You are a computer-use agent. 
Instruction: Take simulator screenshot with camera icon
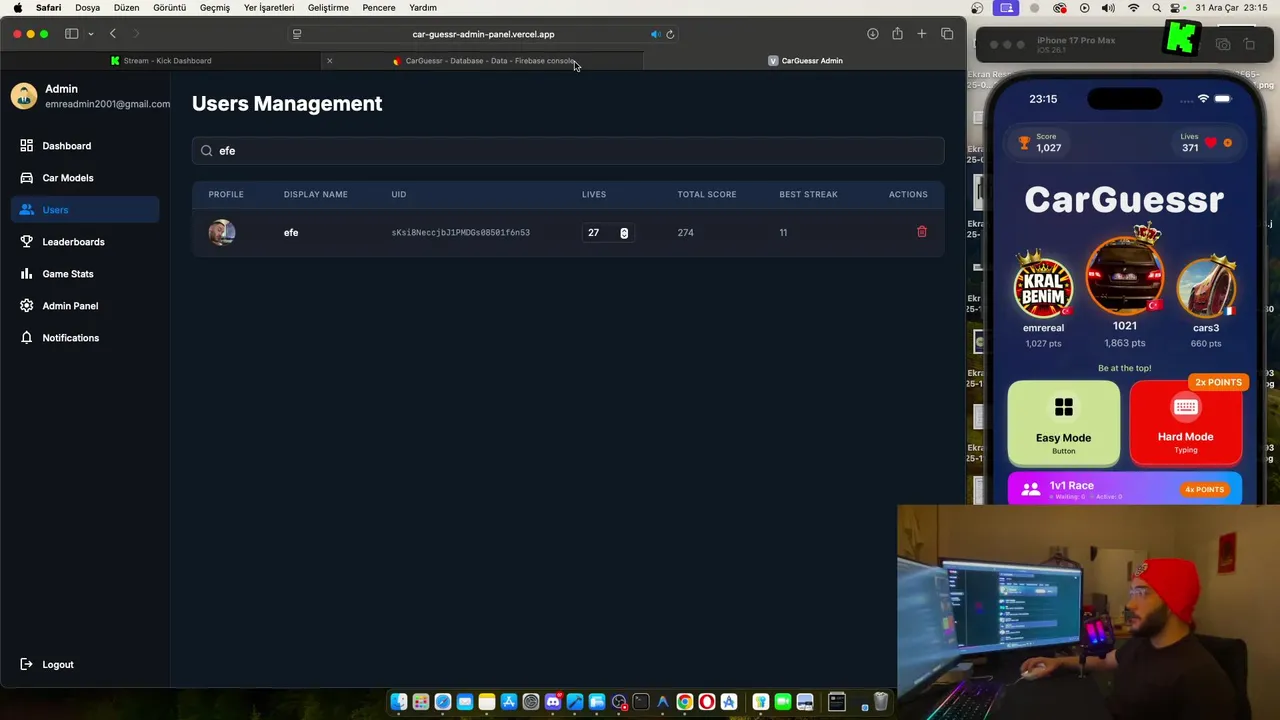(x=1223, y=45)
